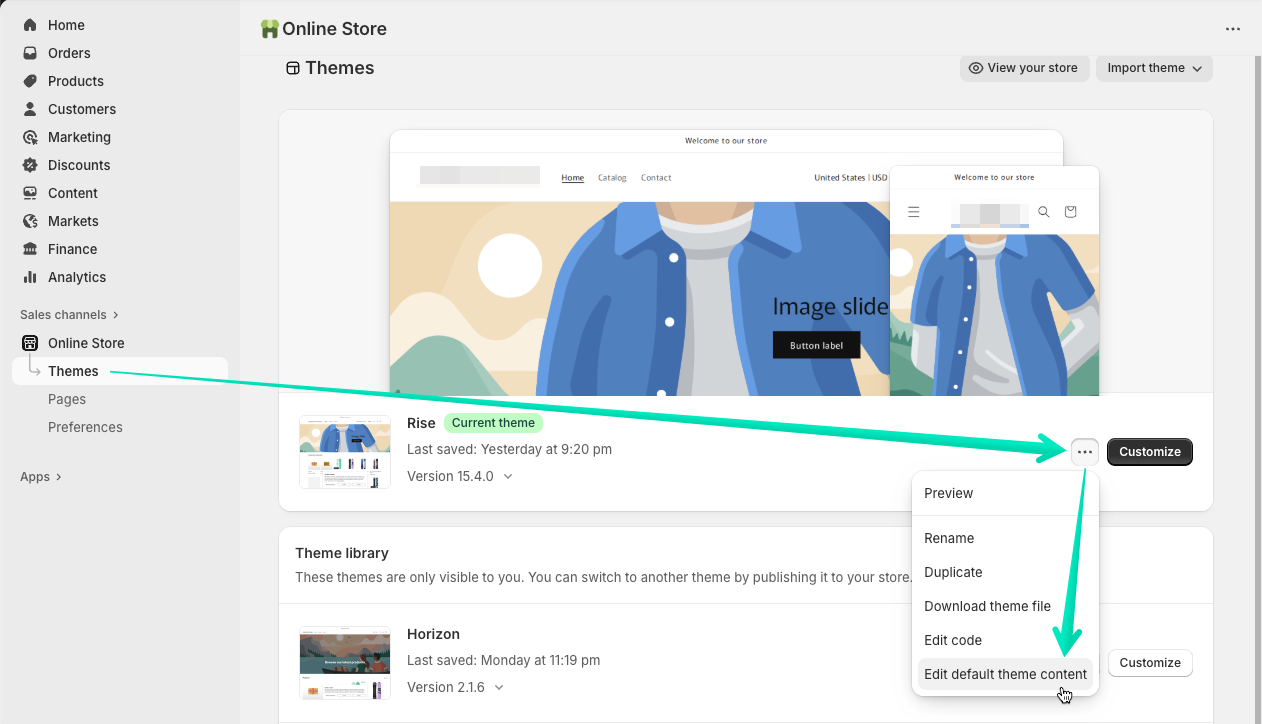Expand Horizon Version 2.1.6 dropdown
1262x724 pixels.
(x=455, y=687)
